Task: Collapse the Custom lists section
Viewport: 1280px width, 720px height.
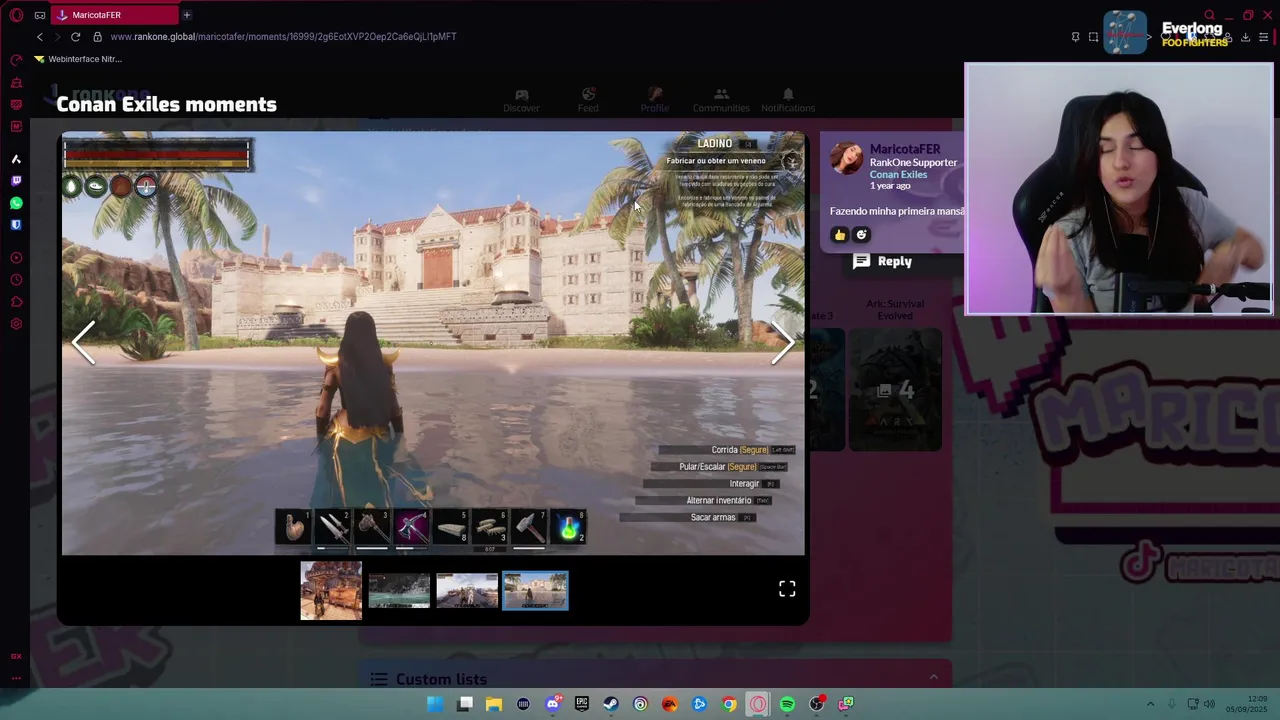Action: point(933,677)
